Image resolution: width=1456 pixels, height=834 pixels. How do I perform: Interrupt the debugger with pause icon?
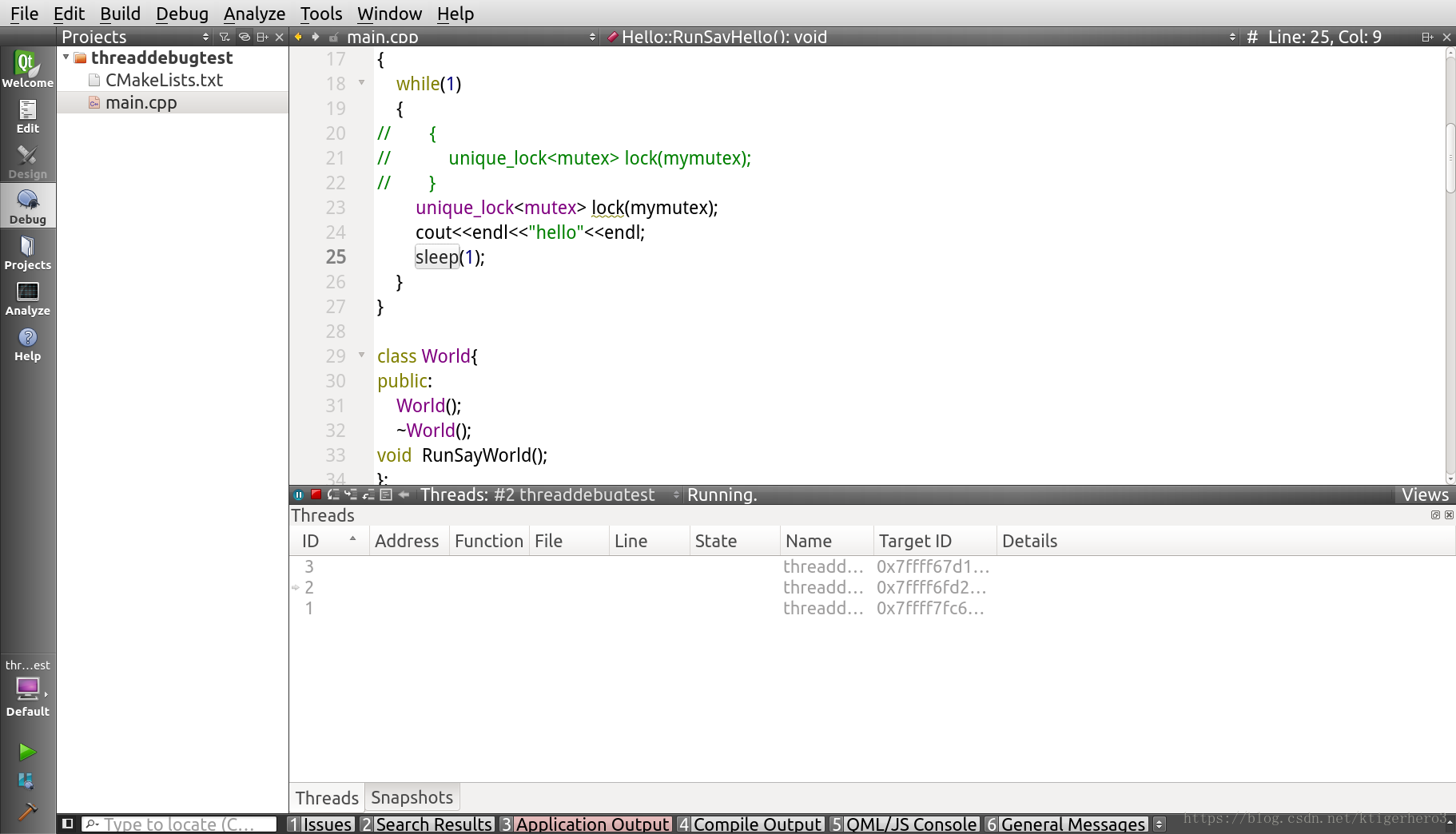click(x=298, y=494)
